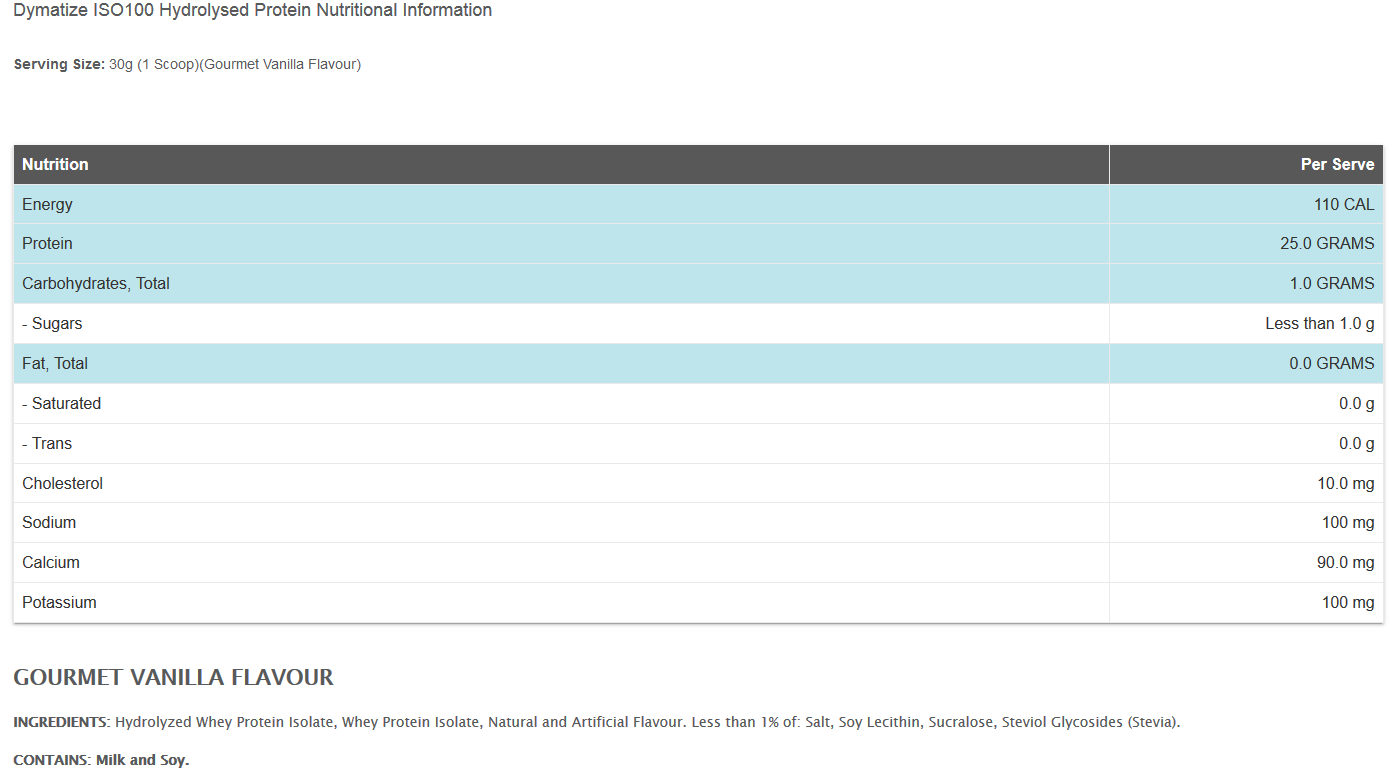Click the 'Nutrition' column header
1395x774 pixels.
pos(55,164)
